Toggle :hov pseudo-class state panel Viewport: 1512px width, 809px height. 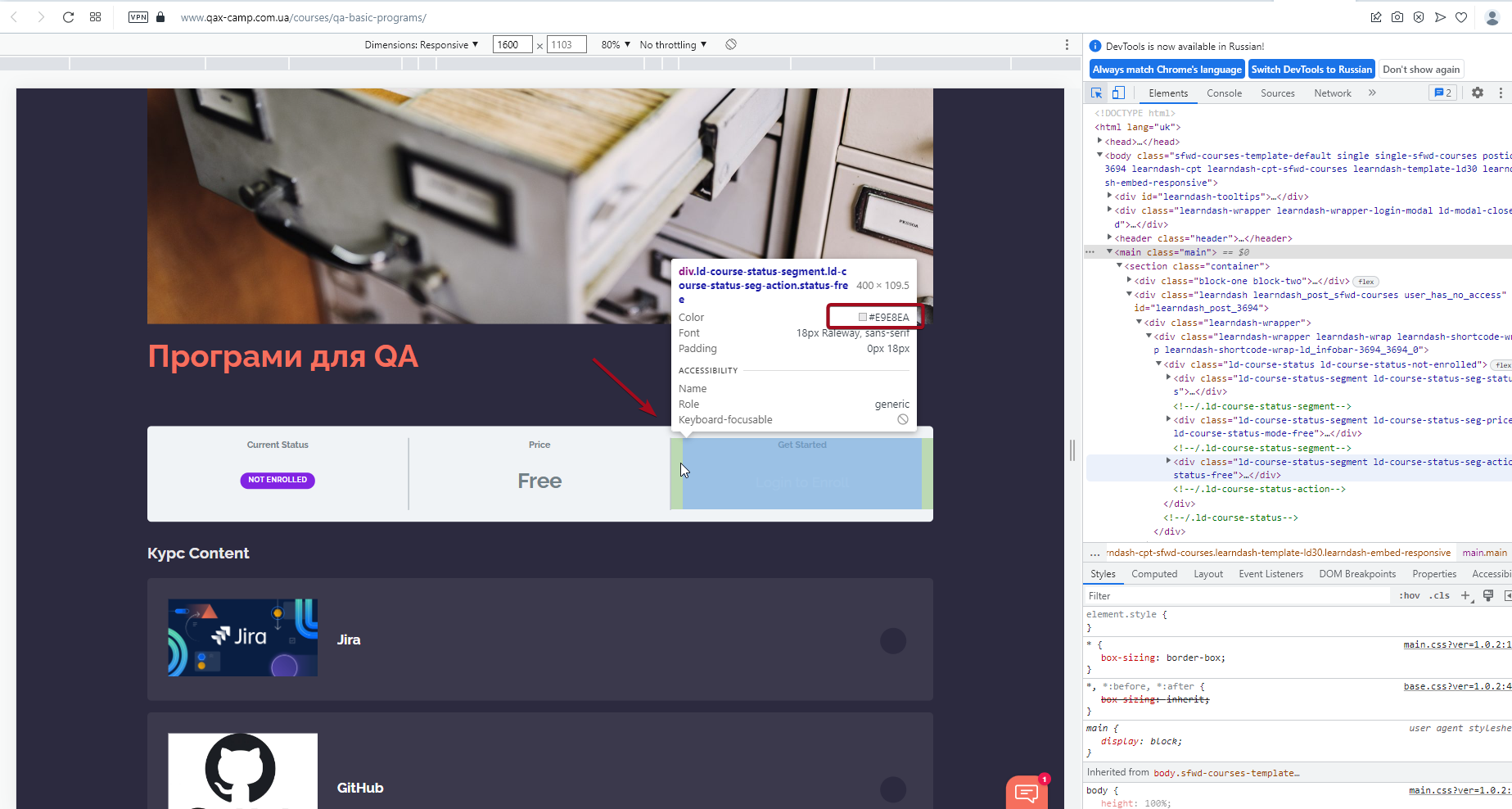click(x=1409, y=595)
